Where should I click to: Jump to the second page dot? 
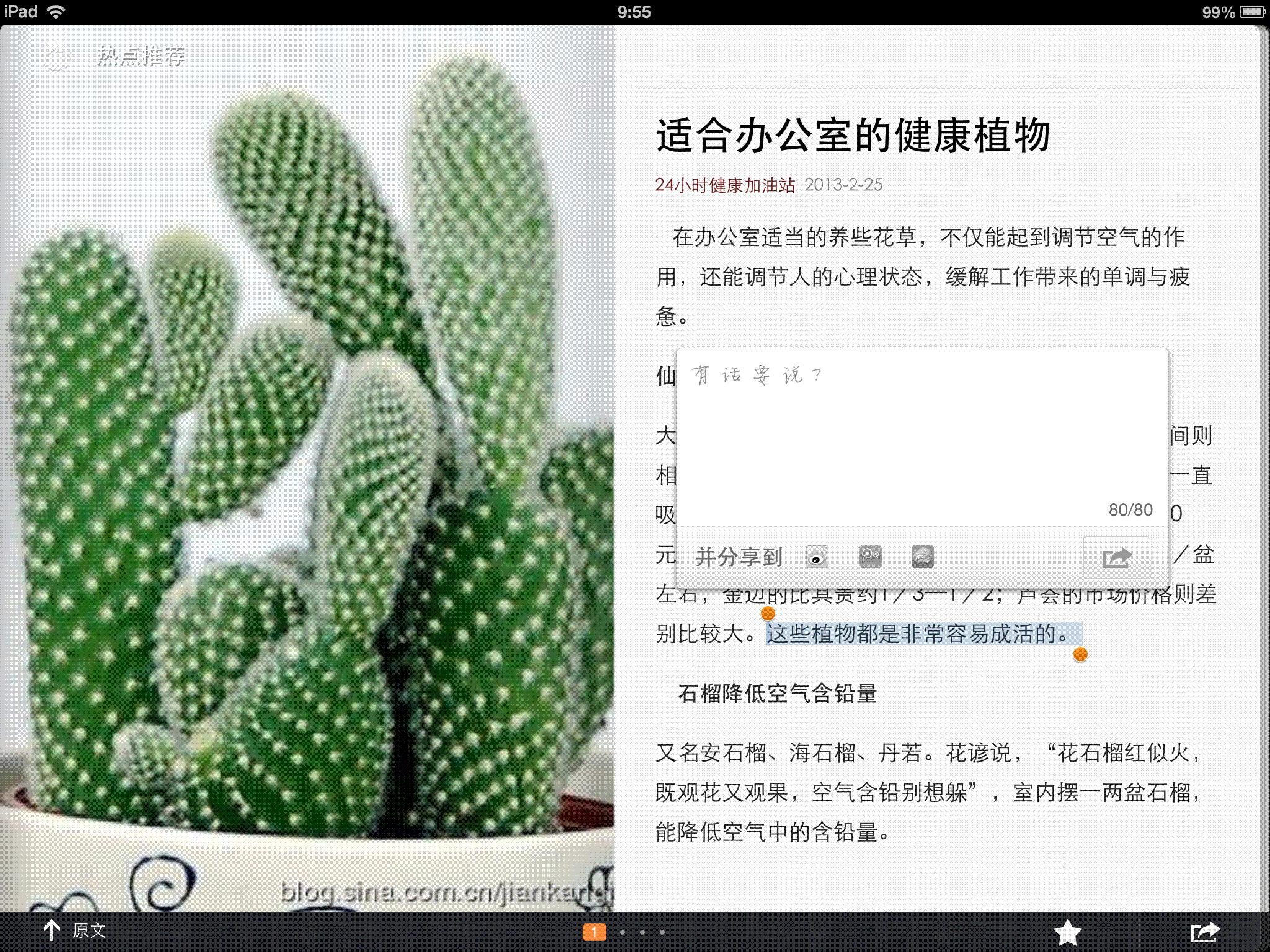[623, 932]
